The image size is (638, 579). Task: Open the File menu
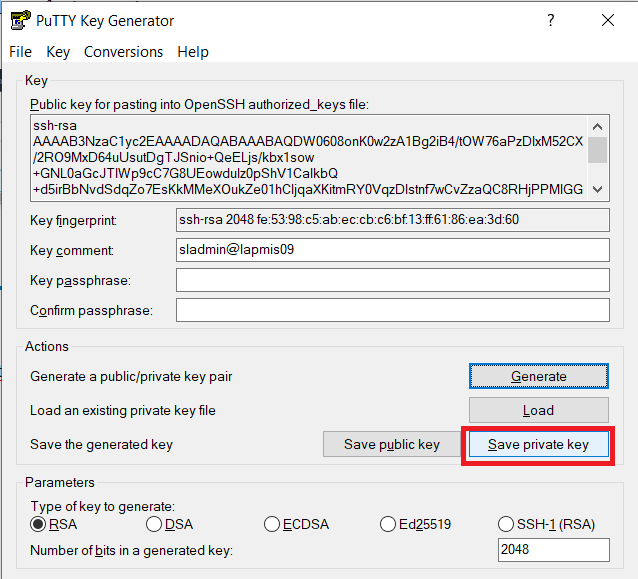click(x=20, y=52)
